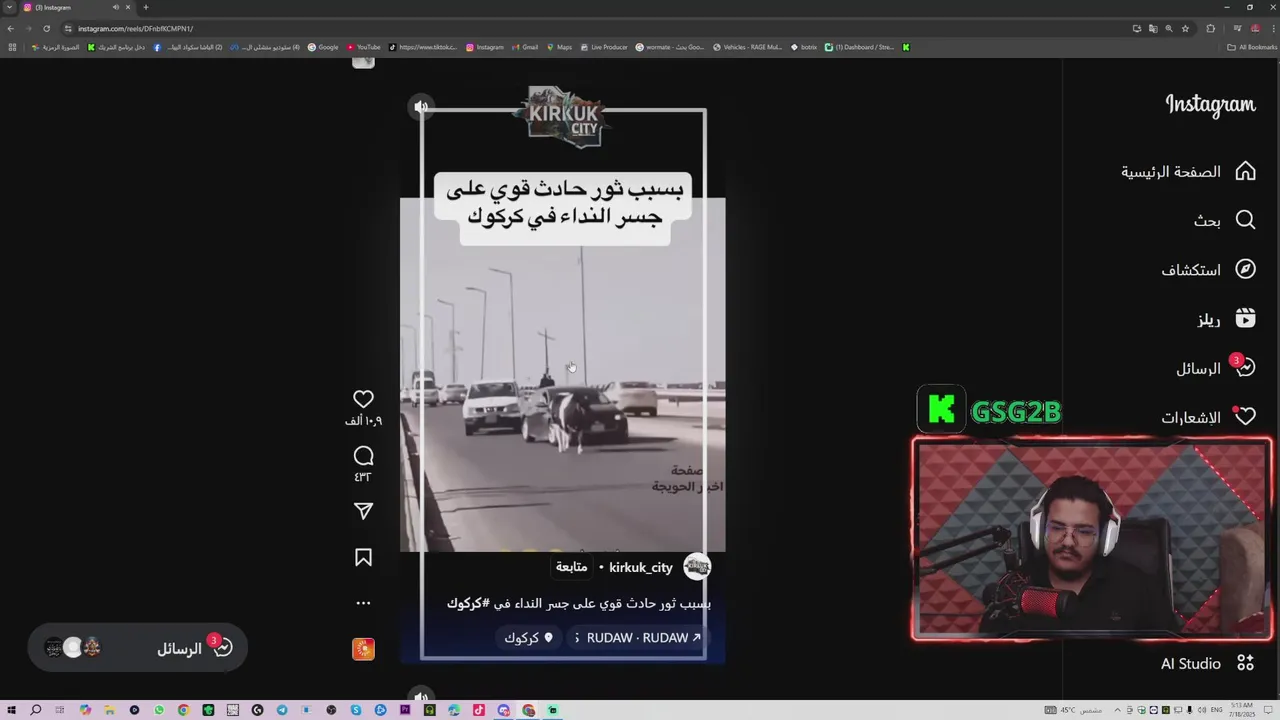The width and height of the screenshot is (1280, 720).
Task: Bookmark this page with the star
Action: click(1185, 28)
